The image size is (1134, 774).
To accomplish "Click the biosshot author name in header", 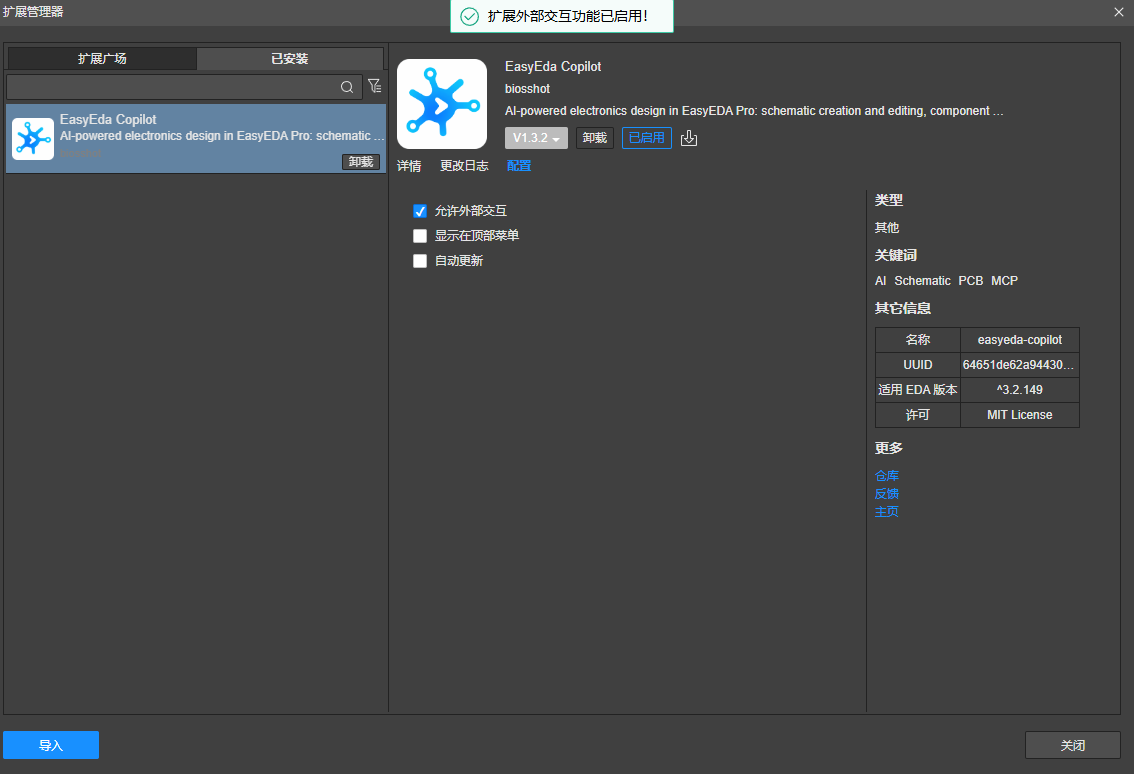I will (x=527, y=89).
